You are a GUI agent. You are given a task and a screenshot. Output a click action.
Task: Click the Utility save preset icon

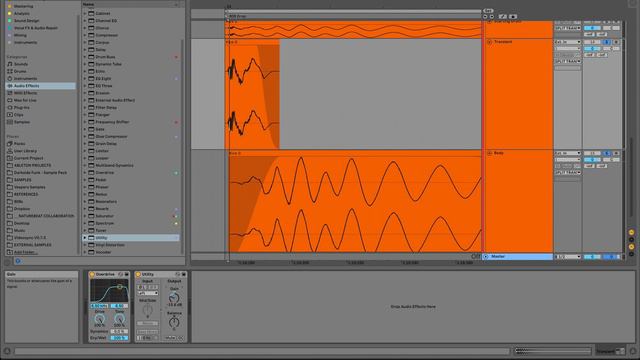coord(184,274)
